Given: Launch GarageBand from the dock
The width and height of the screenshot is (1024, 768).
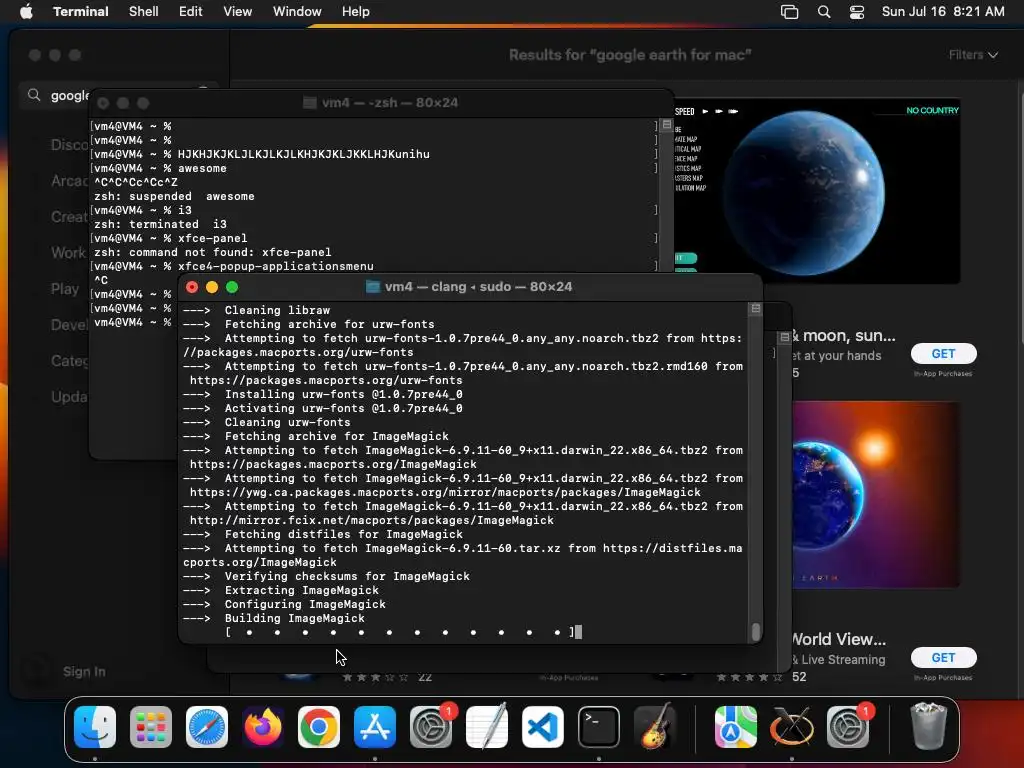Looking at the screenshot, I should tap(655, 727).
